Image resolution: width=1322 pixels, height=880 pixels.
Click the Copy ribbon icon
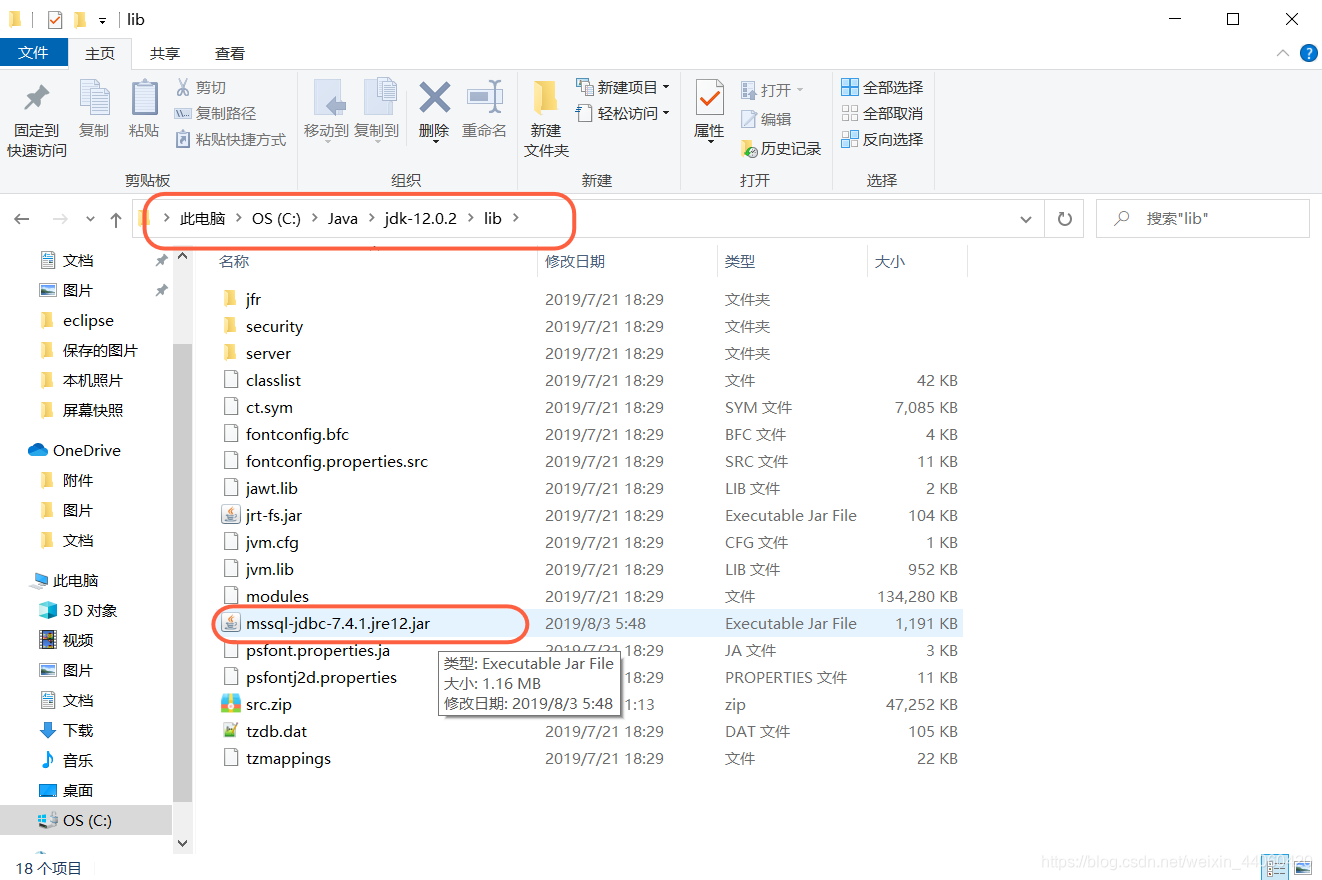94,98
